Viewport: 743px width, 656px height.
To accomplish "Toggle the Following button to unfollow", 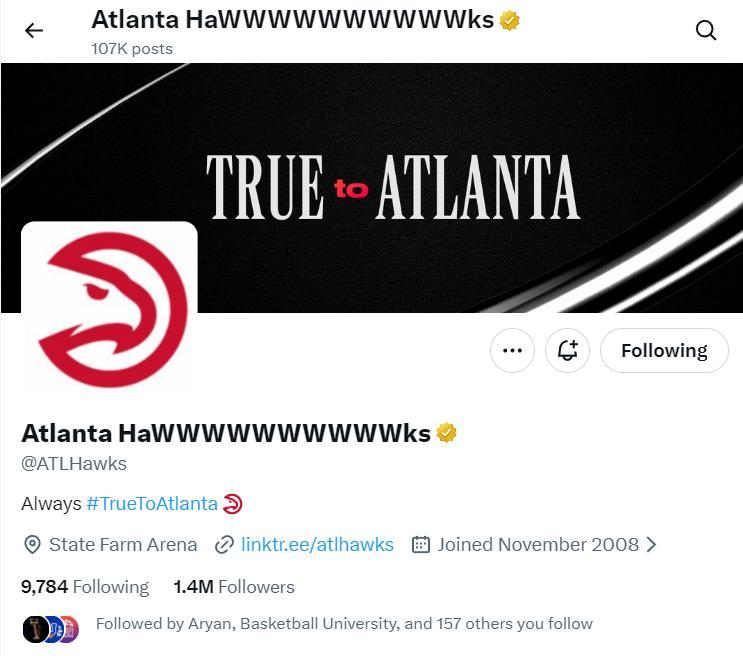I will tap(664, 350).
